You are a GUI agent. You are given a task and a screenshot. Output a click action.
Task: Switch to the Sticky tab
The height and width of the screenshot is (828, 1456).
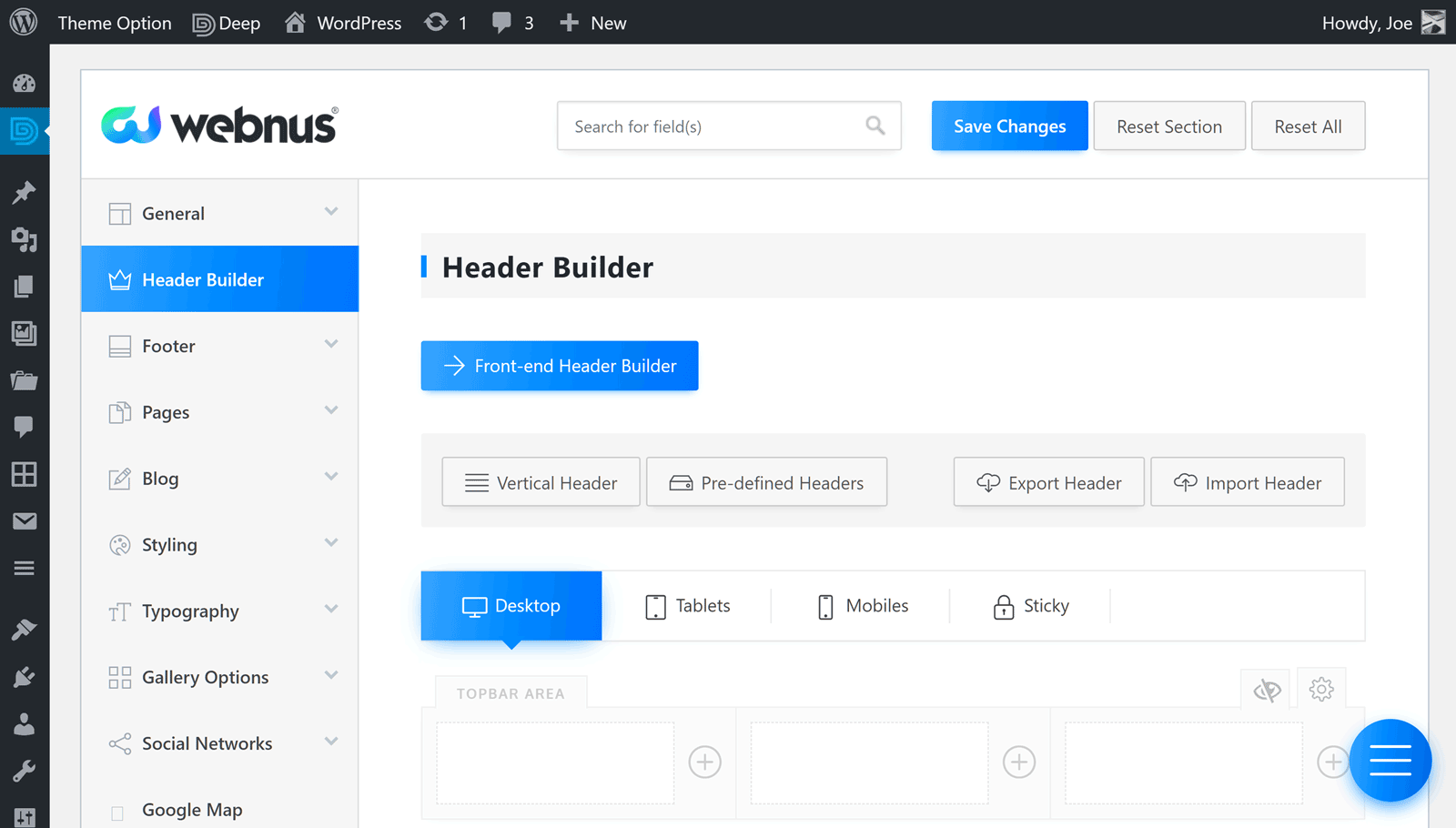(1030, 606)
